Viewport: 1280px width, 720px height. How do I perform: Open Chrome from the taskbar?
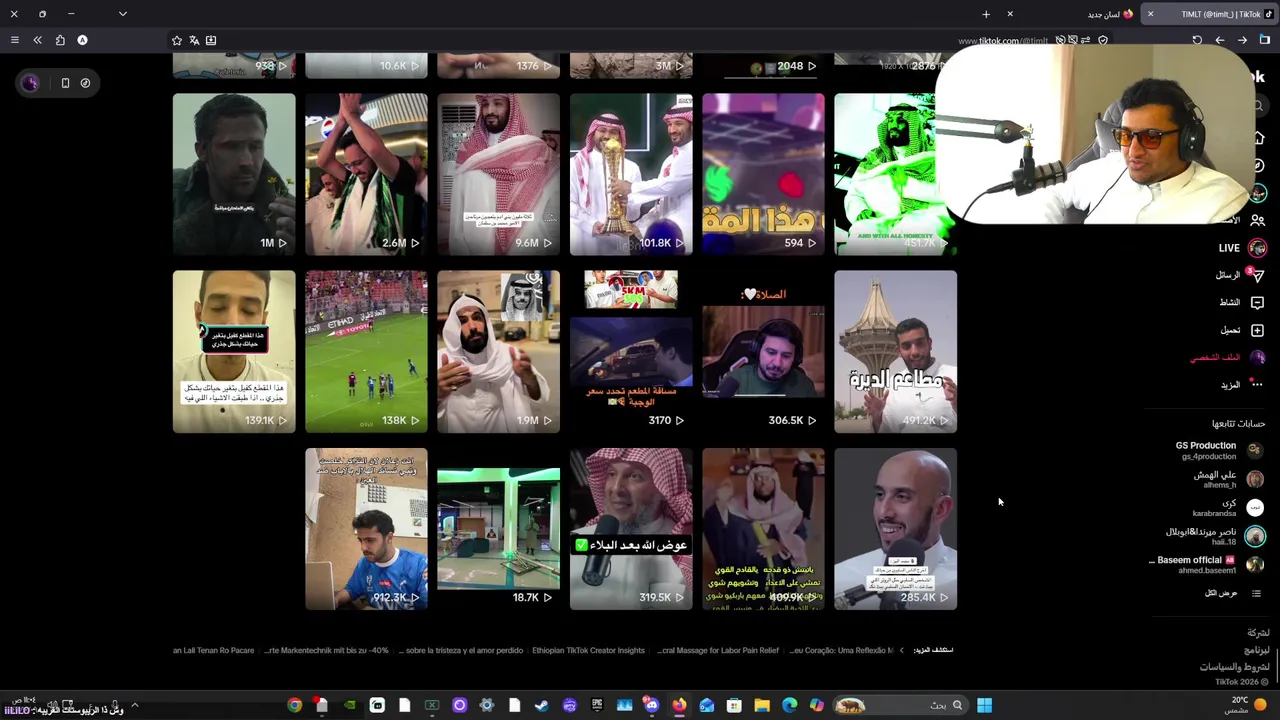(294, 706)
